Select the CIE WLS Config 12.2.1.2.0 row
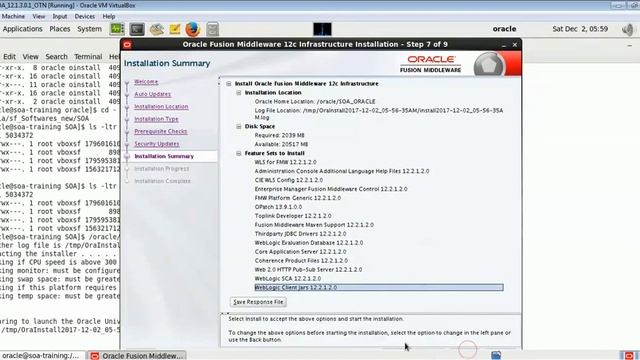 click(289, 180)
